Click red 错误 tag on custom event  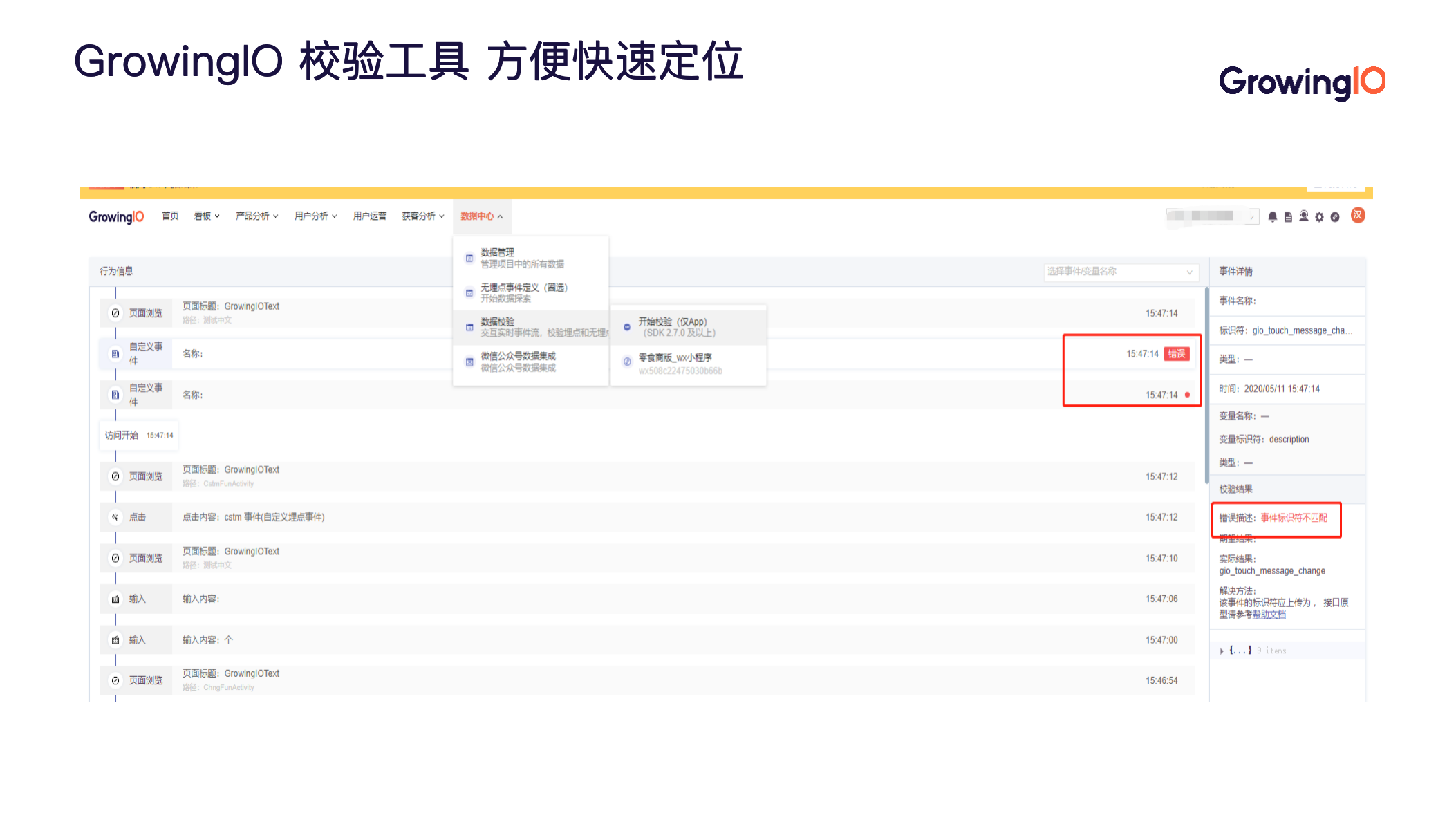1176,354
